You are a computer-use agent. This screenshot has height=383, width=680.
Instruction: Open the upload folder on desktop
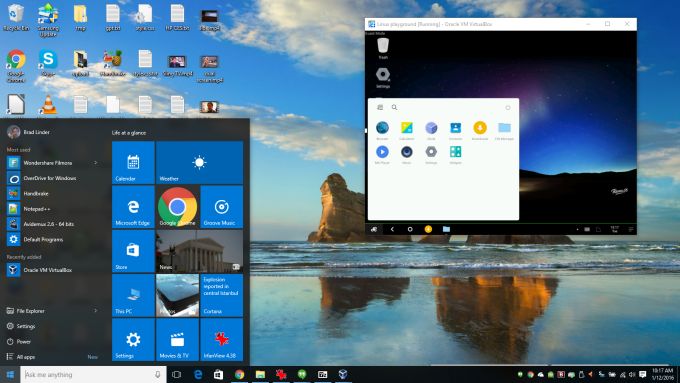pyautogui.click(x=80, y=63)
